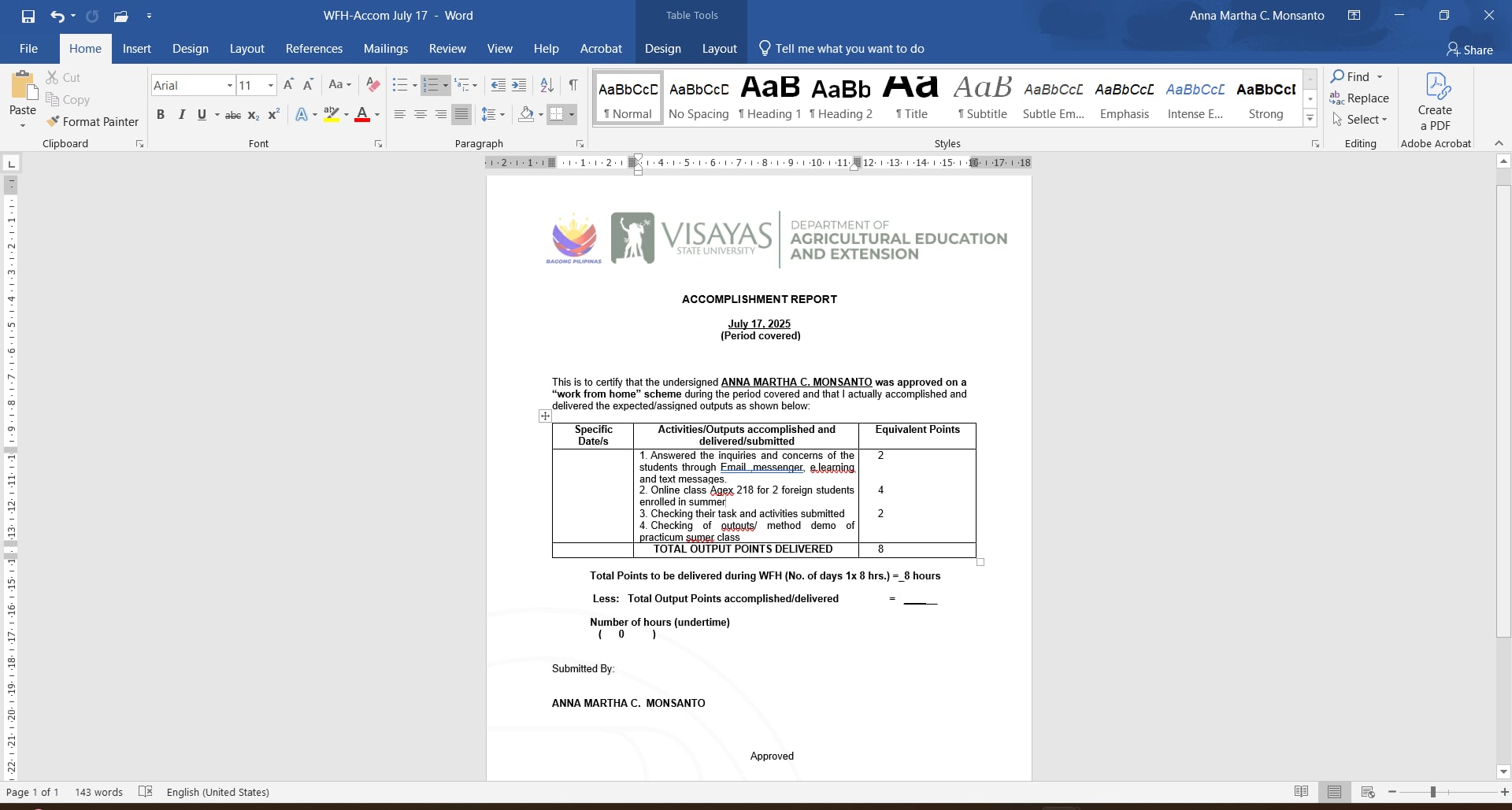Click the Tell me what you want search box
The height and width of the screenshot is (810, 1512).
point(849,49)
